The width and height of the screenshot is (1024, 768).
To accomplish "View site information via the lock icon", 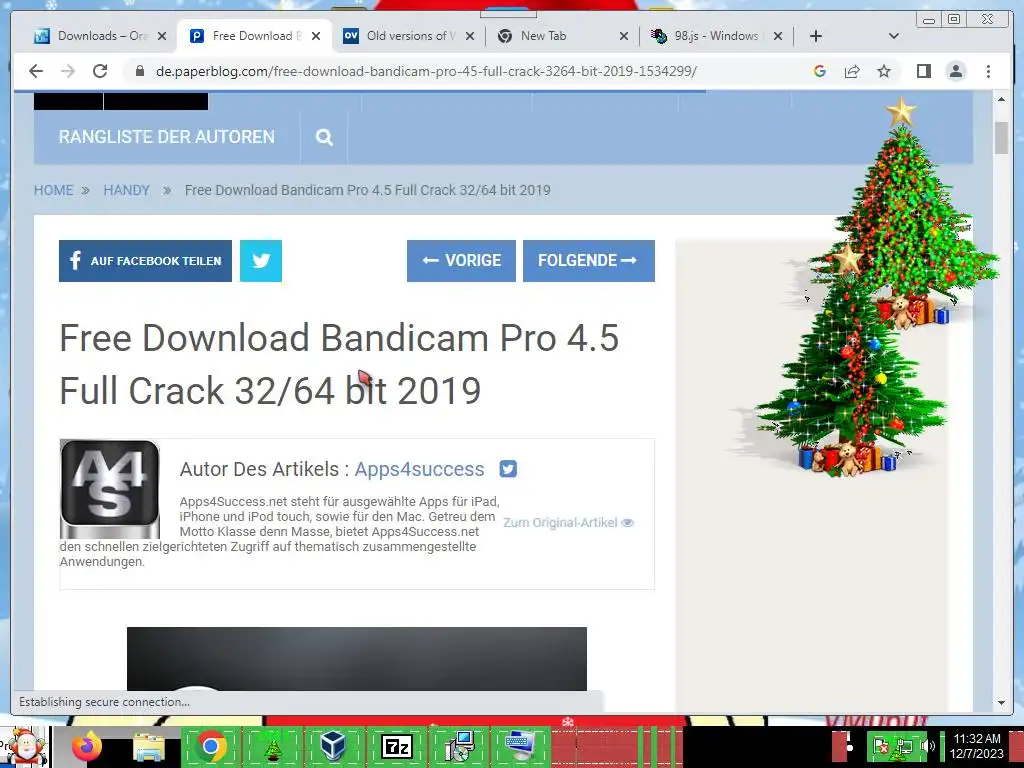I will click(x=140, y=71).
